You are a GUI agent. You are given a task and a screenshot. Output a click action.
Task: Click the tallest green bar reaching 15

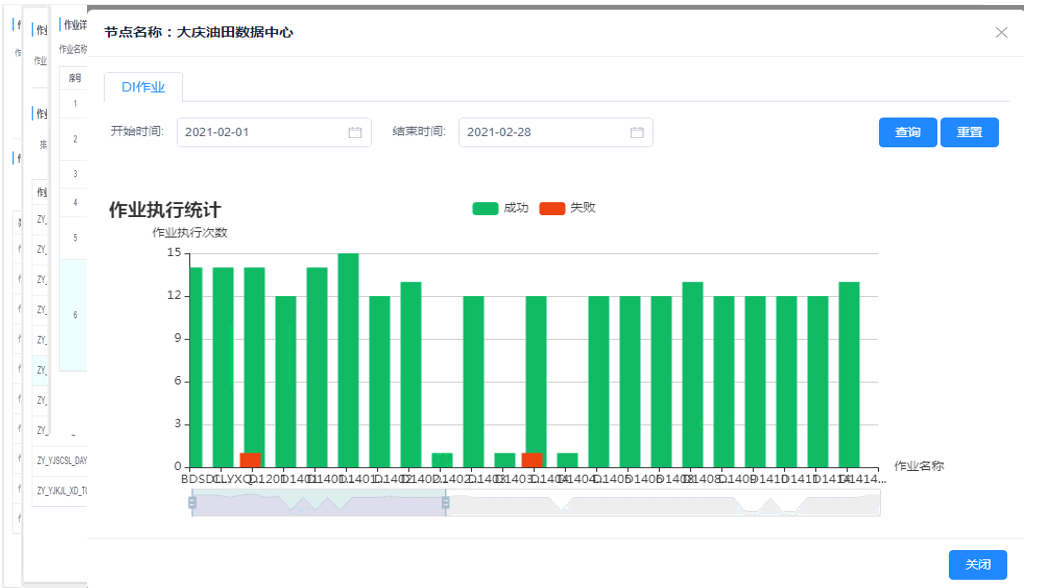point(348,359)
